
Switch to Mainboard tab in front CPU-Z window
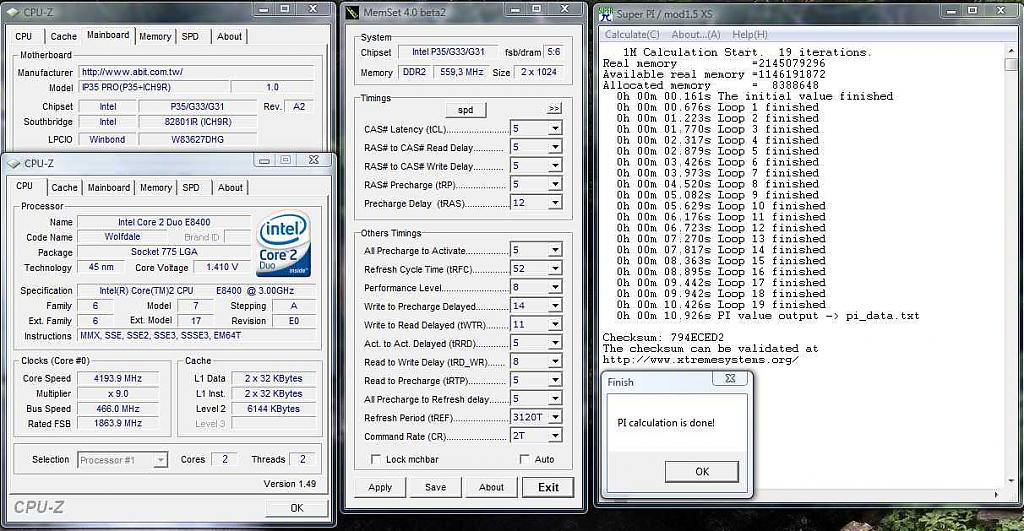(108, 187)
